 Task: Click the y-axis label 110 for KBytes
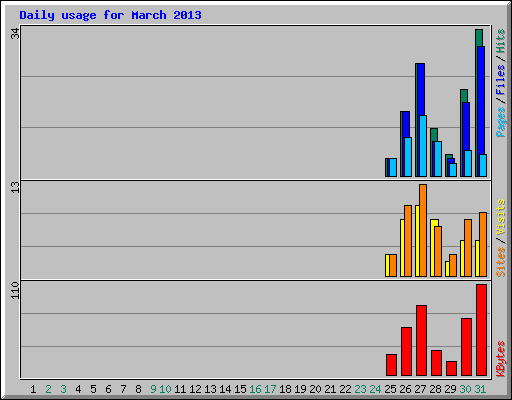(15, 290)
